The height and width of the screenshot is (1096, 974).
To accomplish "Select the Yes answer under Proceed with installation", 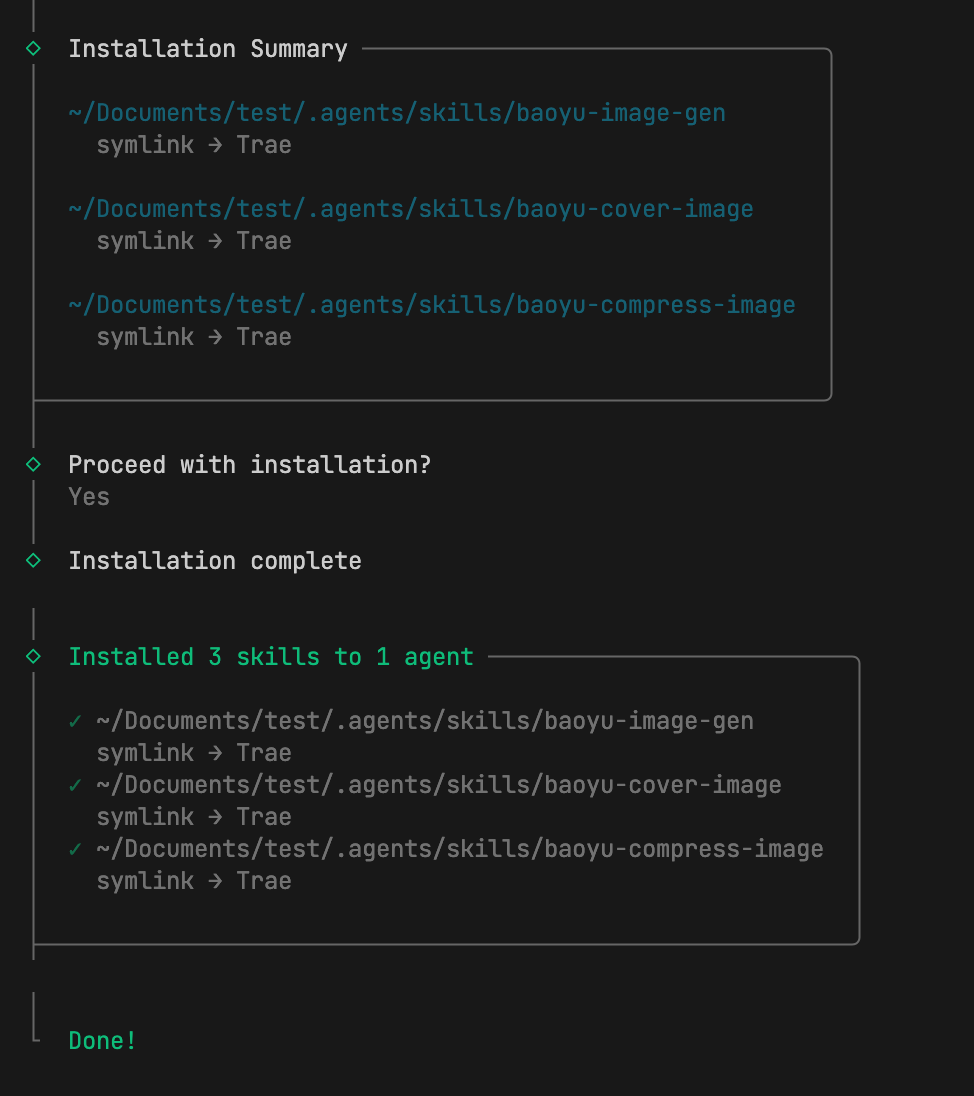I will (x=89, y=497).
